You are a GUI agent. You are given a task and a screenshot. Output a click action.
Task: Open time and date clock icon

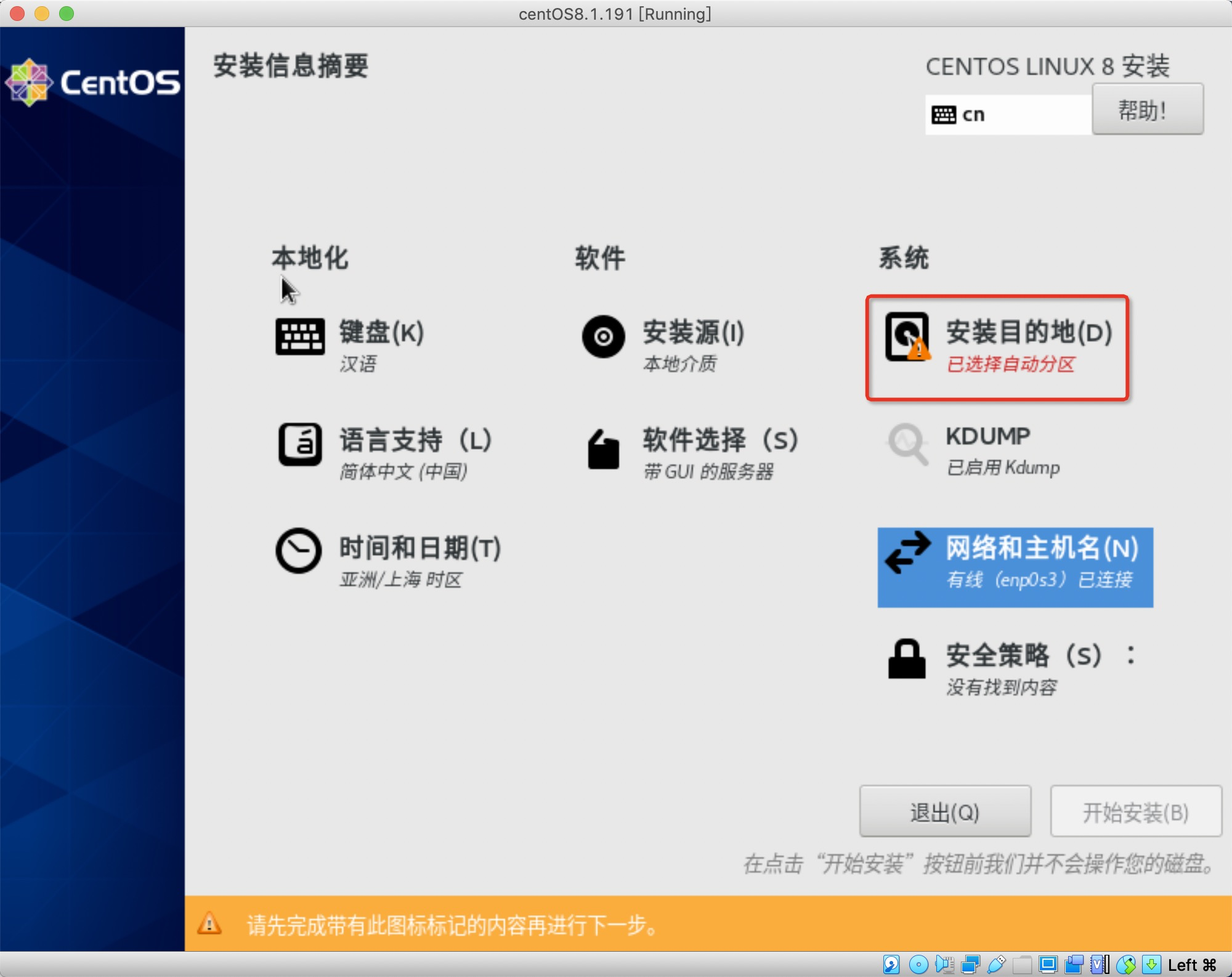299,551
